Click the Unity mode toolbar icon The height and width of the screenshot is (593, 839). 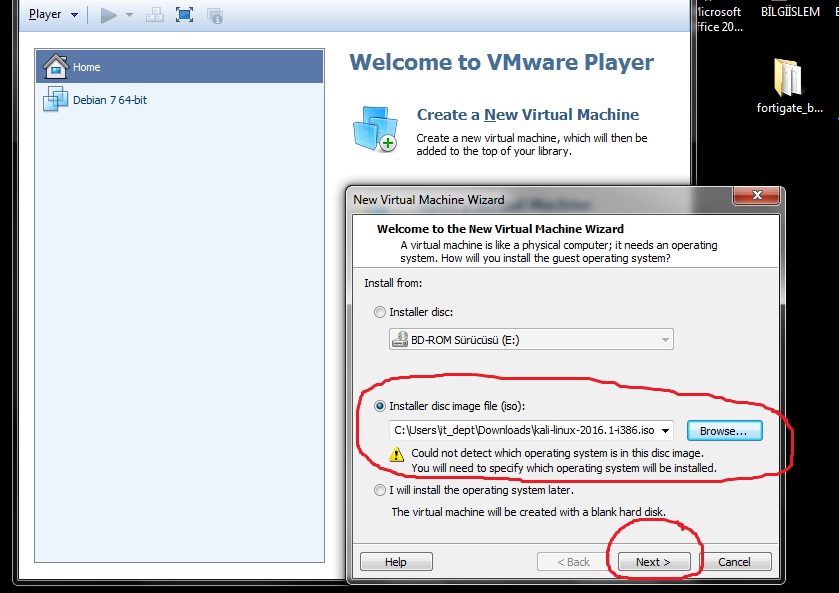(x=215, y=15)
